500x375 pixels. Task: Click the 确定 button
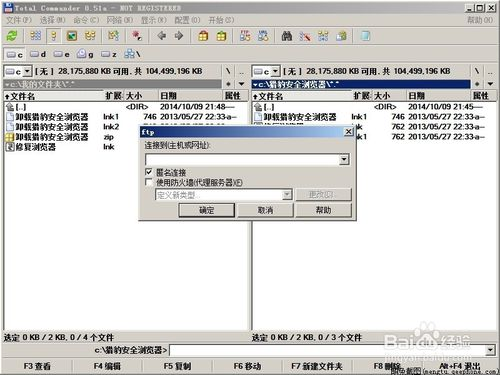[x=207, y=210]
